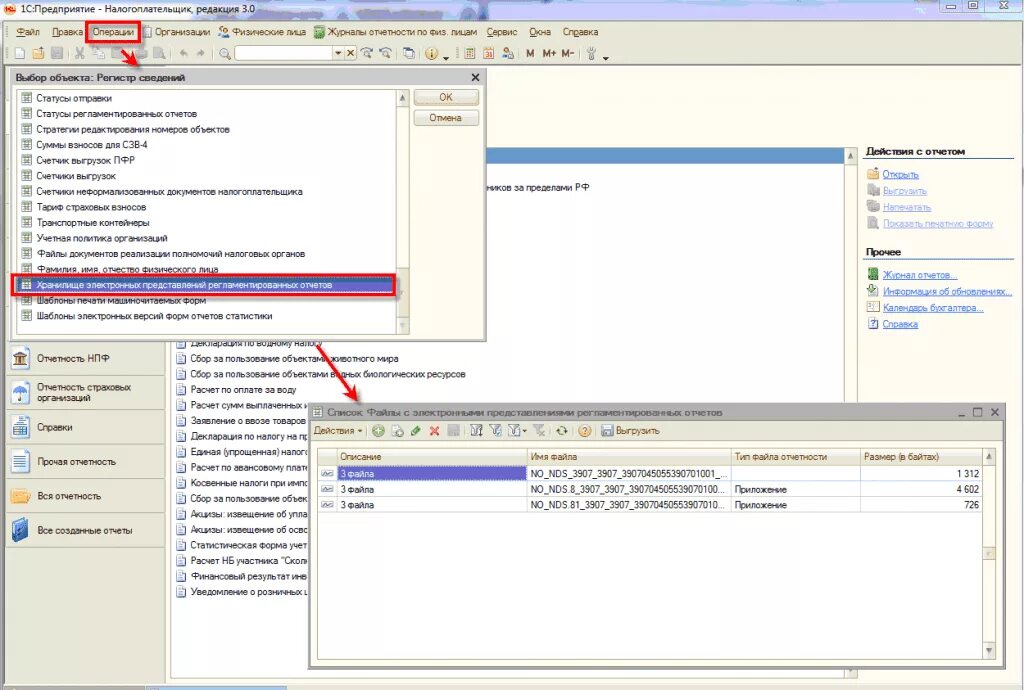The width and height of the screenshot is (1024, 690).
Task: Open the Информация об обновлениях link
Action: (947, 291)
